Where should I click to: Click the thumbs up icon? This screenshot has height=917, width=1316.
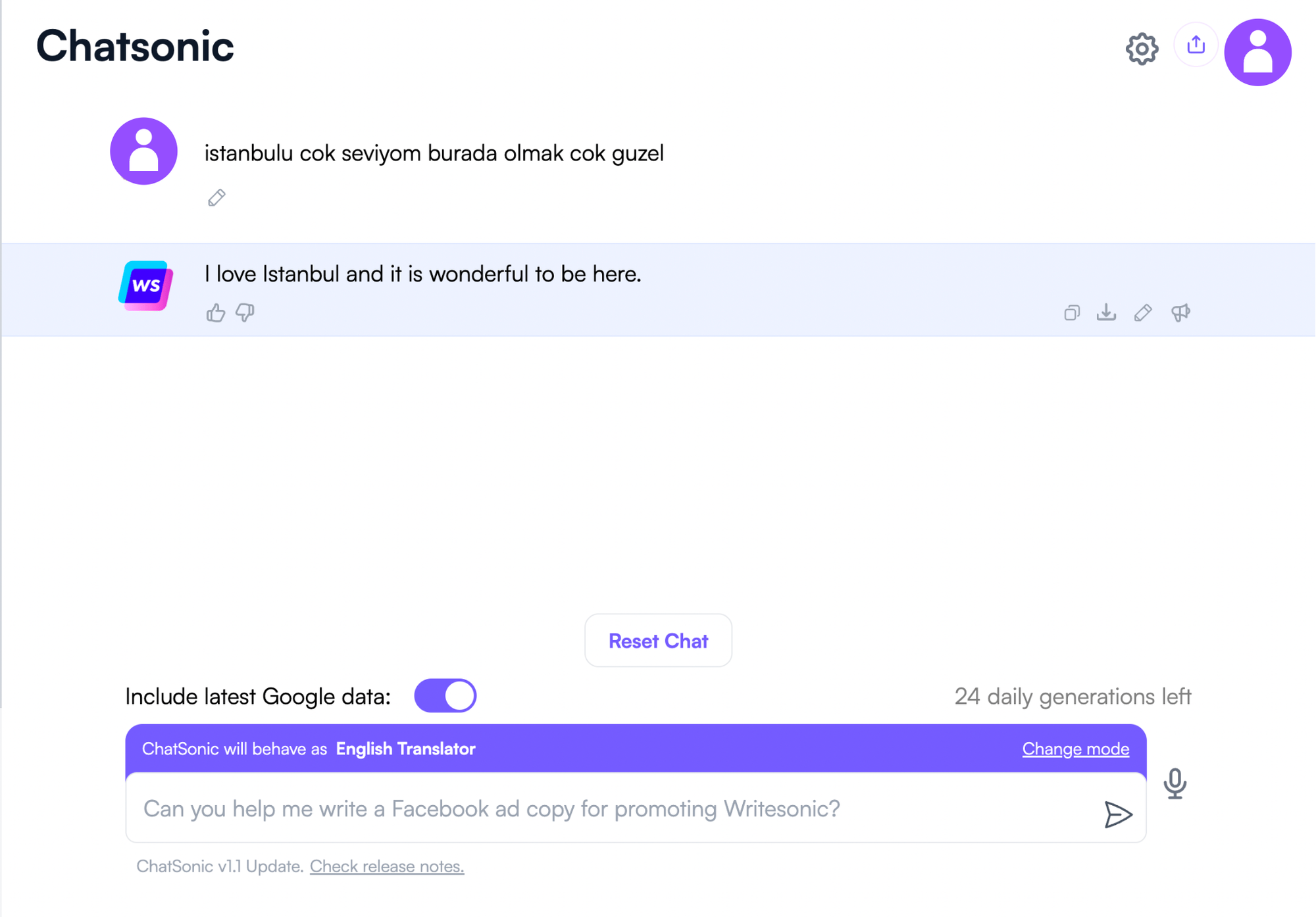click(x=216, y=312)
